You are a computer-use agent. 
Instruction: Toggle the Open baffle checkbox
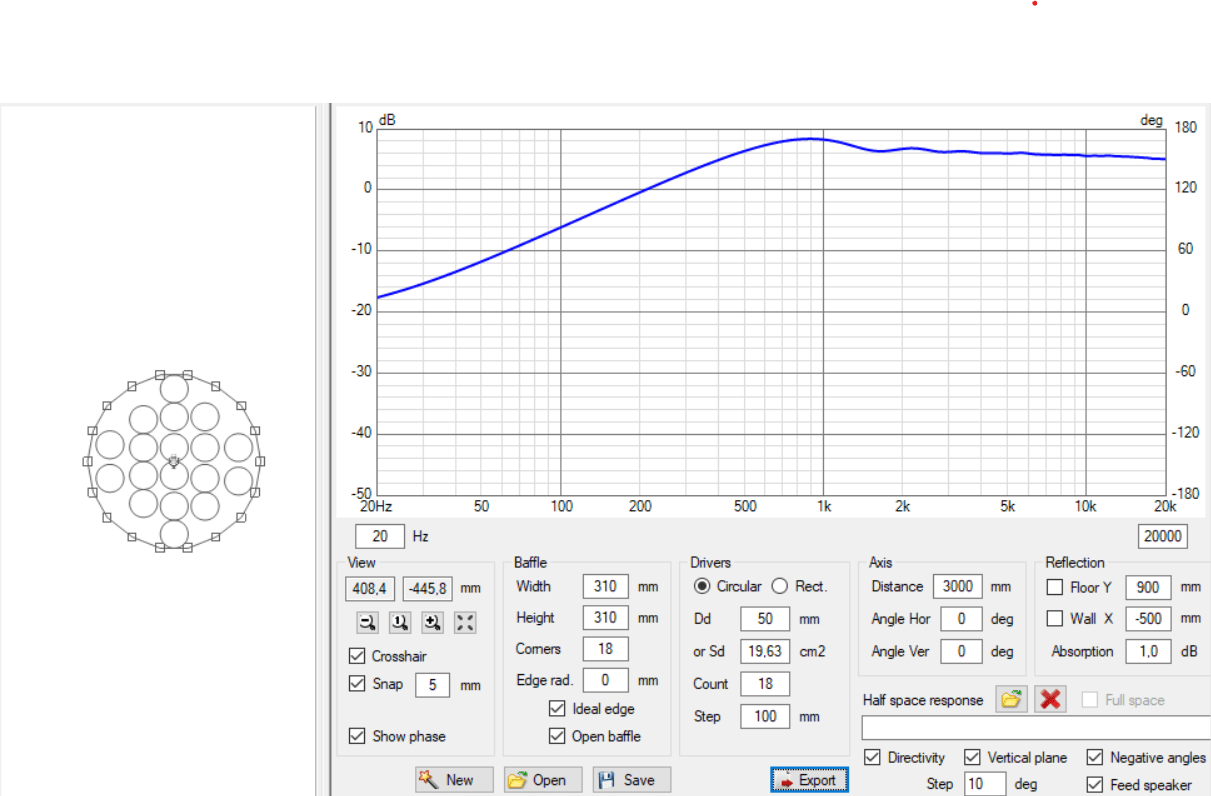coord(557,736)
